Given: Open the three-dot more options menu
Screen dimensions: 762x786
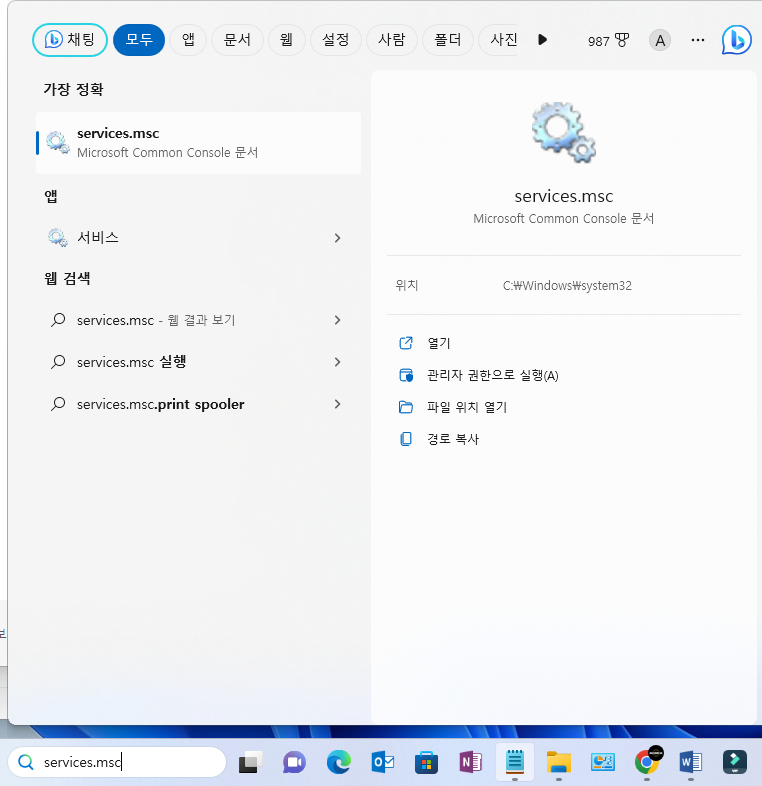Looking at the screenshot, I should tap(697, 40).
